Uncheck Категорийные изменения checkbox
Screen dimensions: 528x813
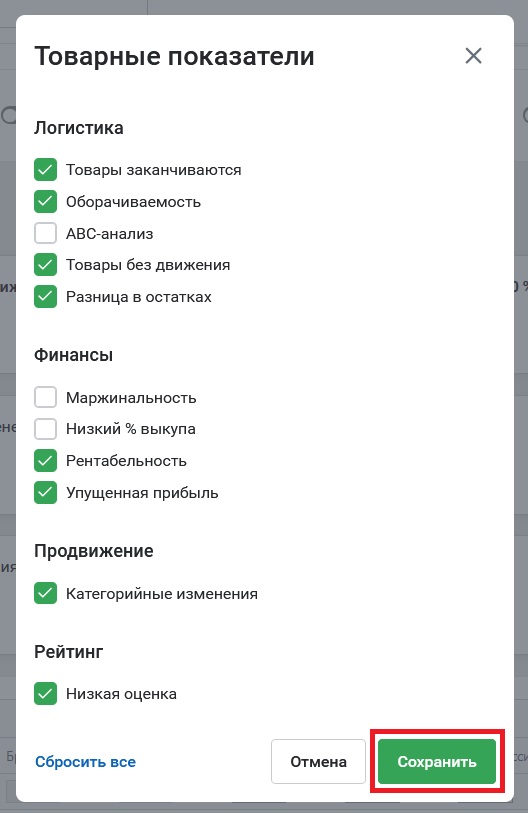(x=46, y=594)
